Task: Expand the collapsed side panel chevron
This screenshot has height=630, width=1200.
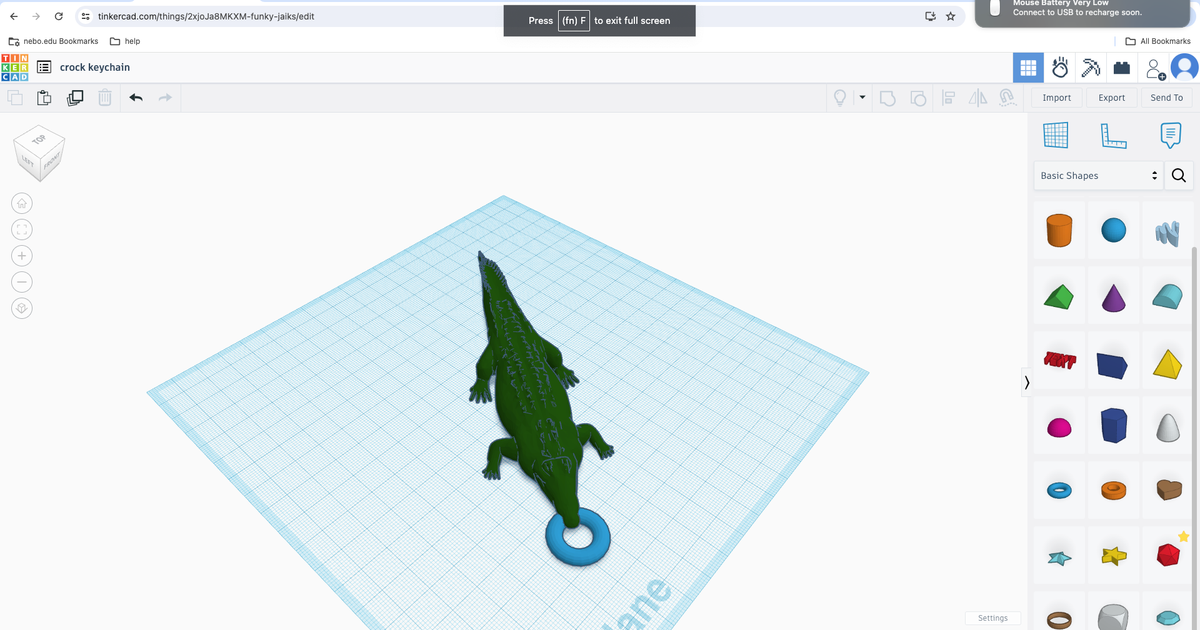Action: pyautogui.click(x=1026, y=382)
